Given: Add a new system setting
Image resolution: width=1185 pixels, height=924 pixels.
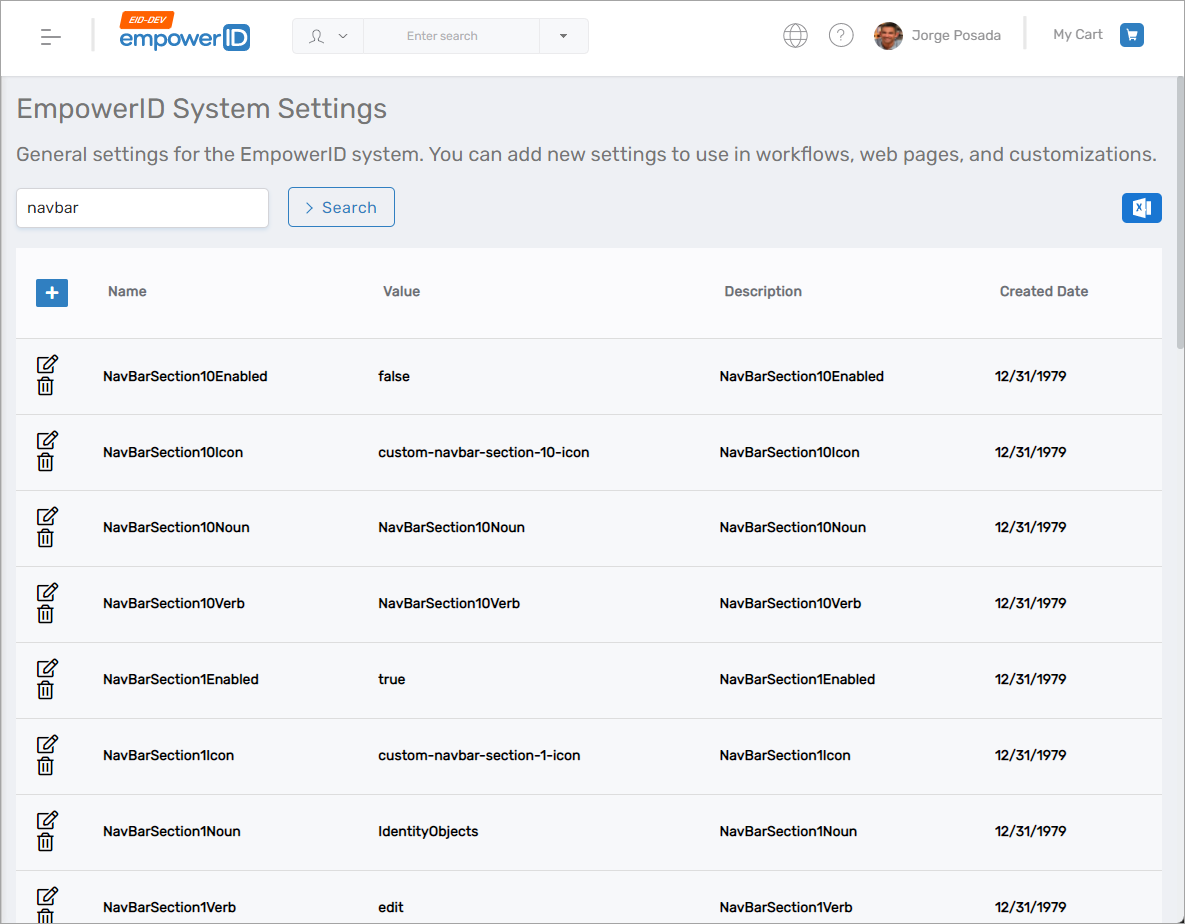Looking at the screenshot, I should 51,293.
